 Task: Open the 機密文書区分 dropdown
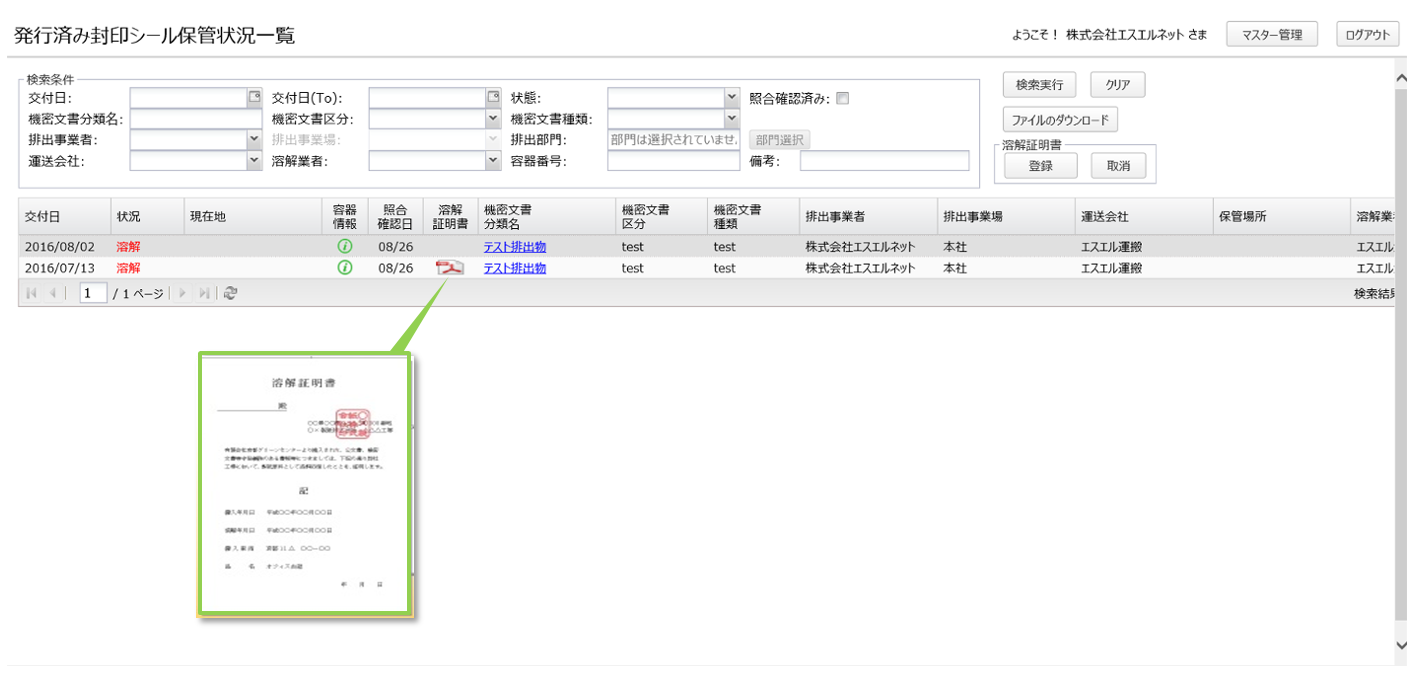coord(493,119)
